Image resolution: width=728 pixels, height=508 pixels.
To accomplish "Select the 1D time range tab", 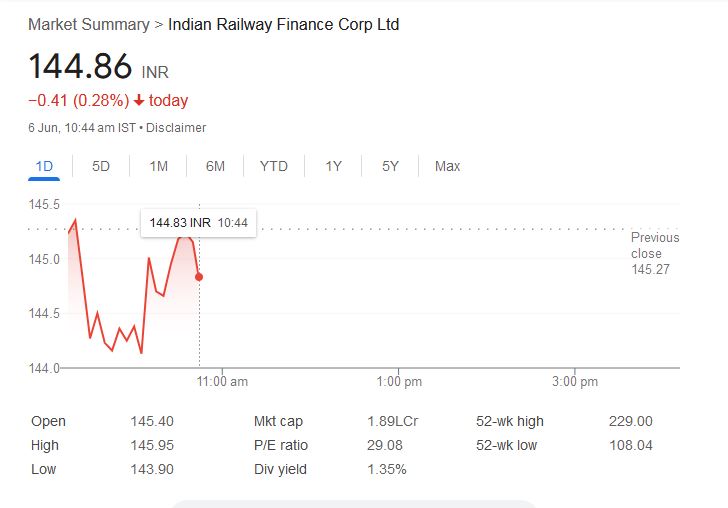I will tap(44, 166).
